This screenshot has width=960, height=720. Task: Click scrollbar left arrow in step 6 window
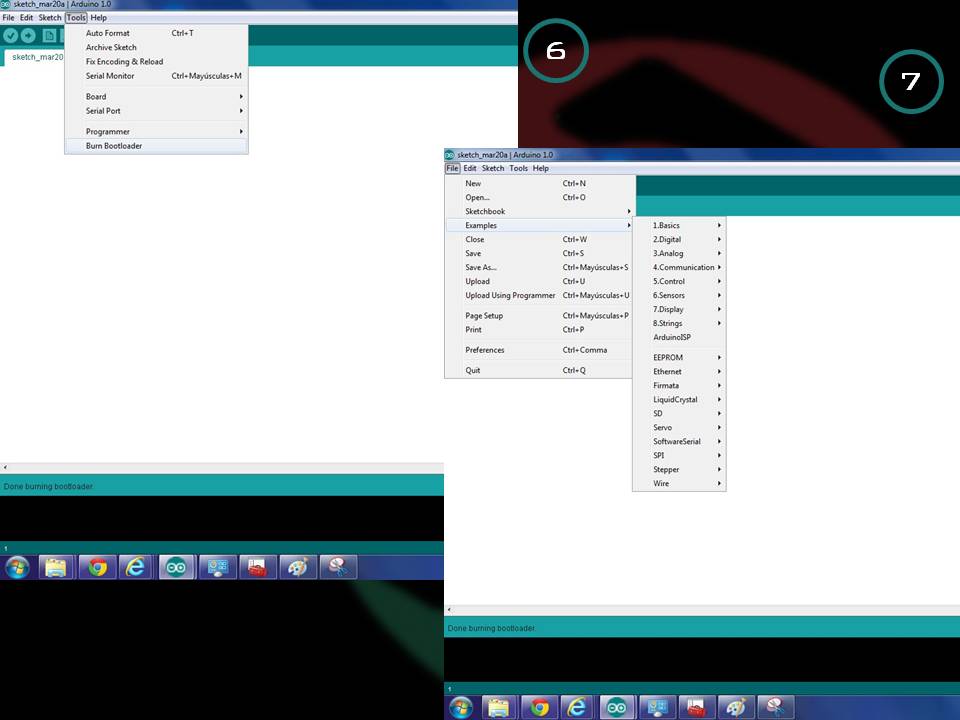tap(5, 468)
